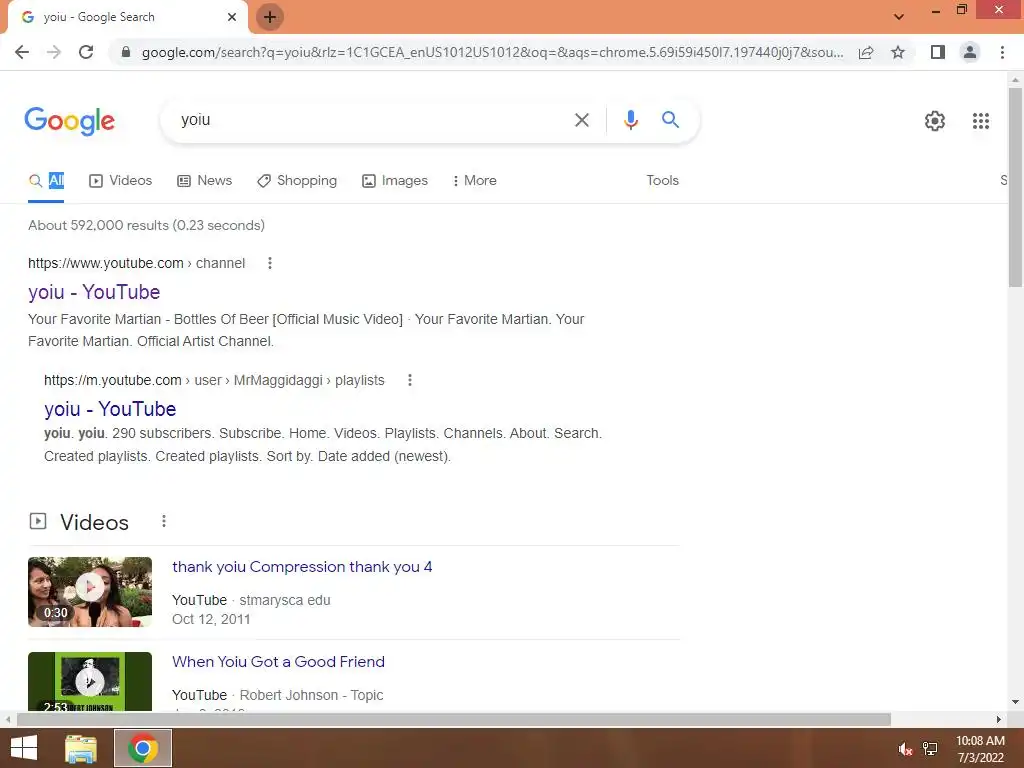Expand the More search filters

tap(475, 181)
